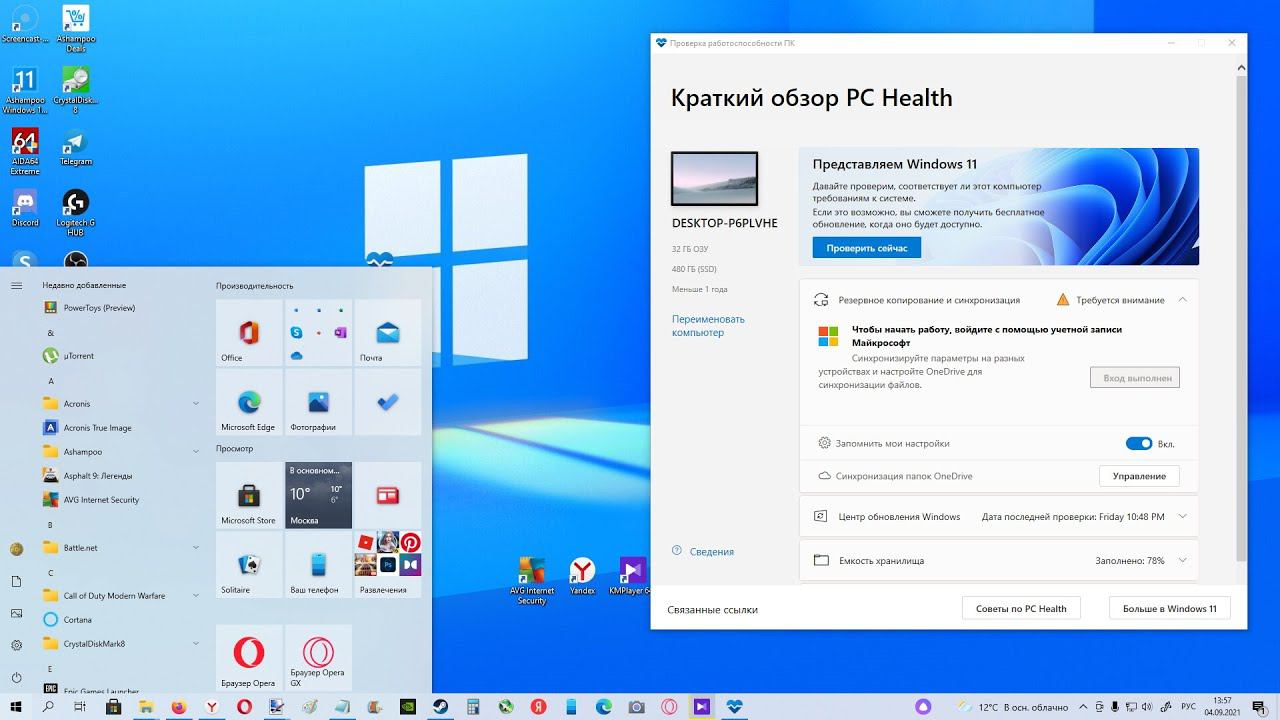Open Yandex desktop shortcut
1280x720 pixels.
pyautogui.click(x=582, y=576)
